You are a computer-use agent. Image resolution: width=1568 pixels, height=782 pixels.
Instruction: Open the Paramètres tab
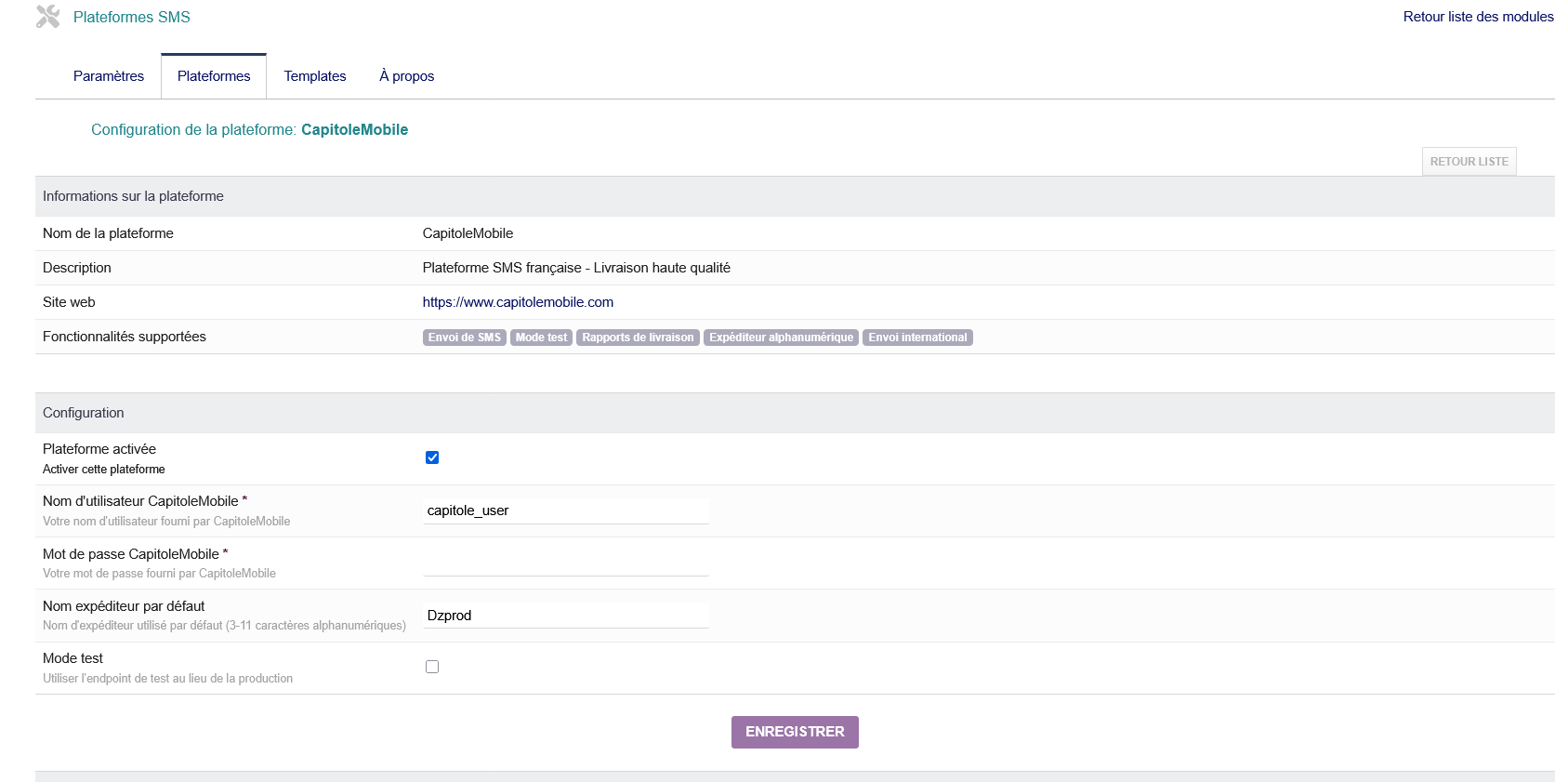[109, 76]
